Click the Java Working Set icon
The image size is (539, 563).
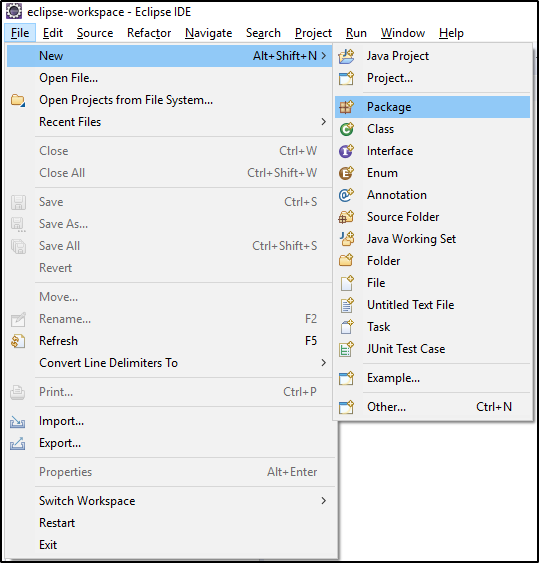347,239
